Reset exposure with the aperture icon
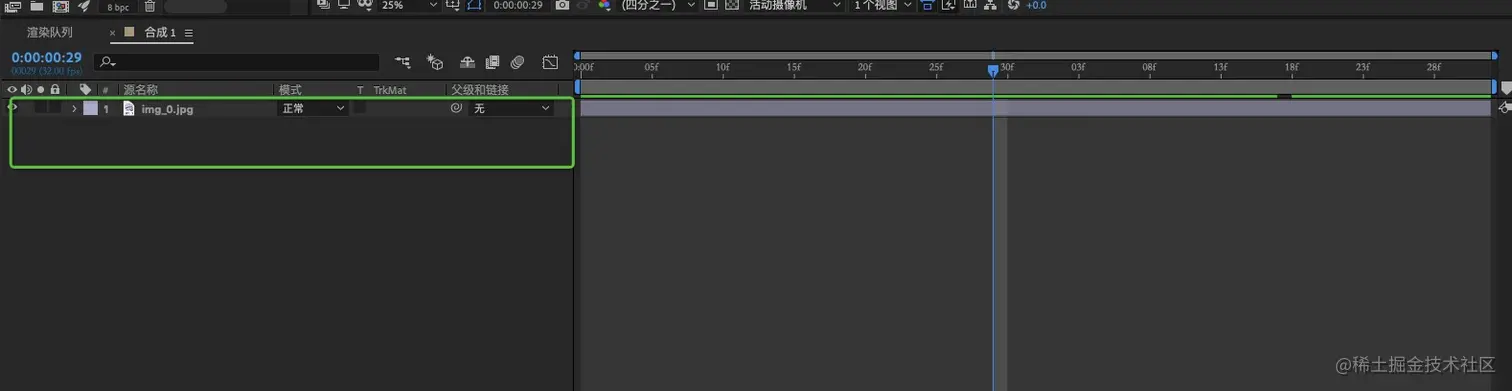This screenshot has height=391, width=1512. [x=1013, y=5]
